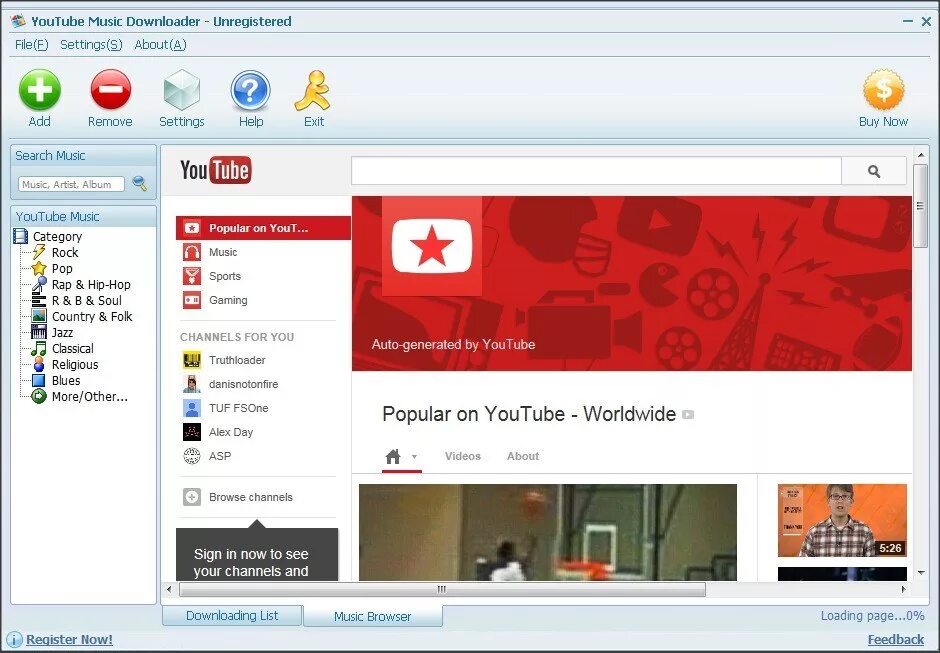Click the Music, Artist, Album search field
The height and width of the screenshot is (653, 940).
coord(71,184)
